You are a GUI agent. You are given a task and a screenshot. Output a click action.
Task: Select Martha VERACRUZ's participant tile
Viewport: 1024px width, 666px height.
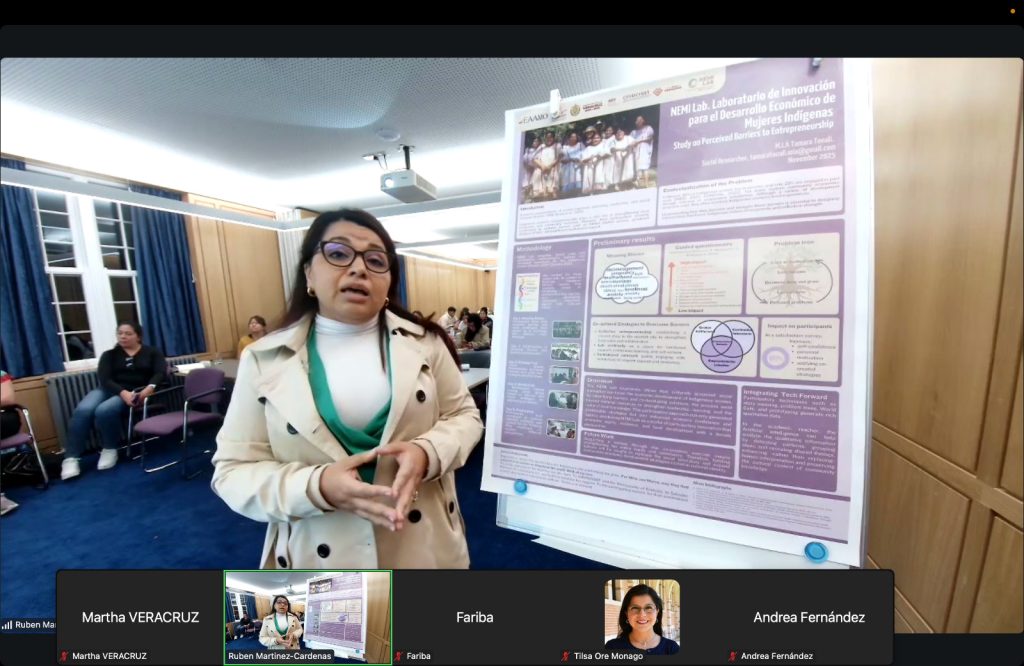(140, 611)
